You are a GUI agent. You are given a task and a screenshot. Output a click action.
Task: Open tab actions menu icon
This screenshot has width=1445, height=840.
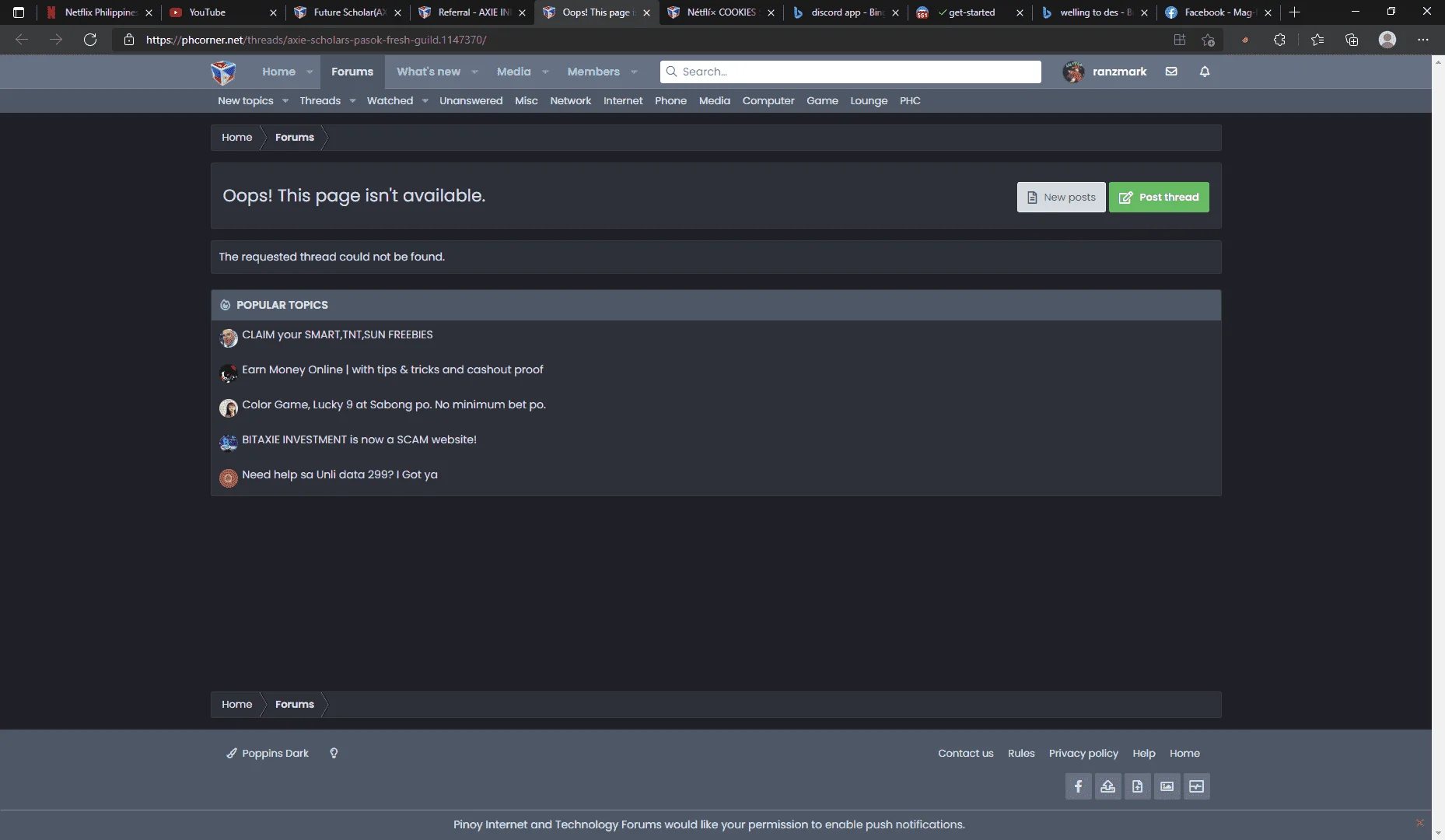(x=19, y=12)
